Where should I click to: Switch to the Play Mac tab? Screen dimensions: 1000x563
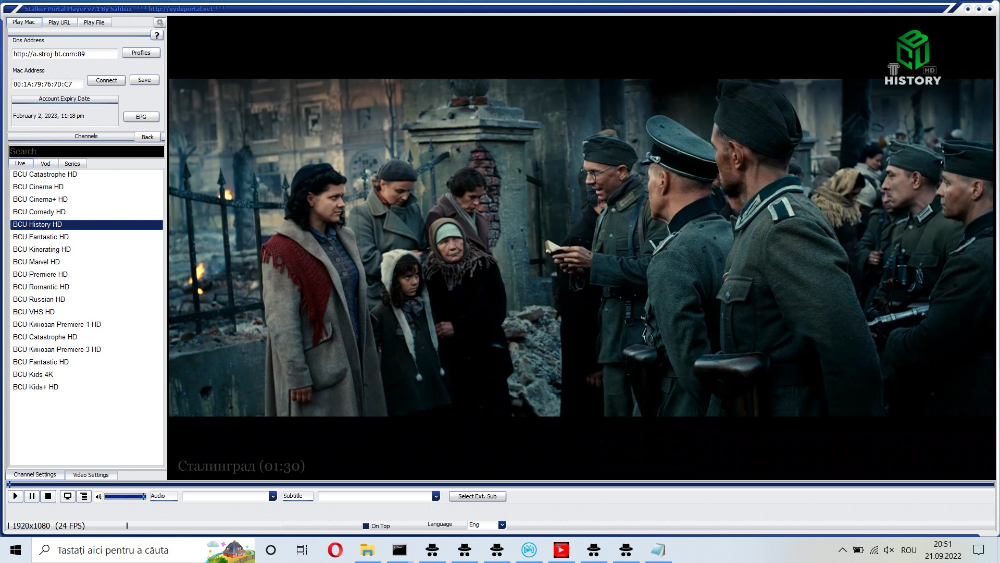[24, 22]
